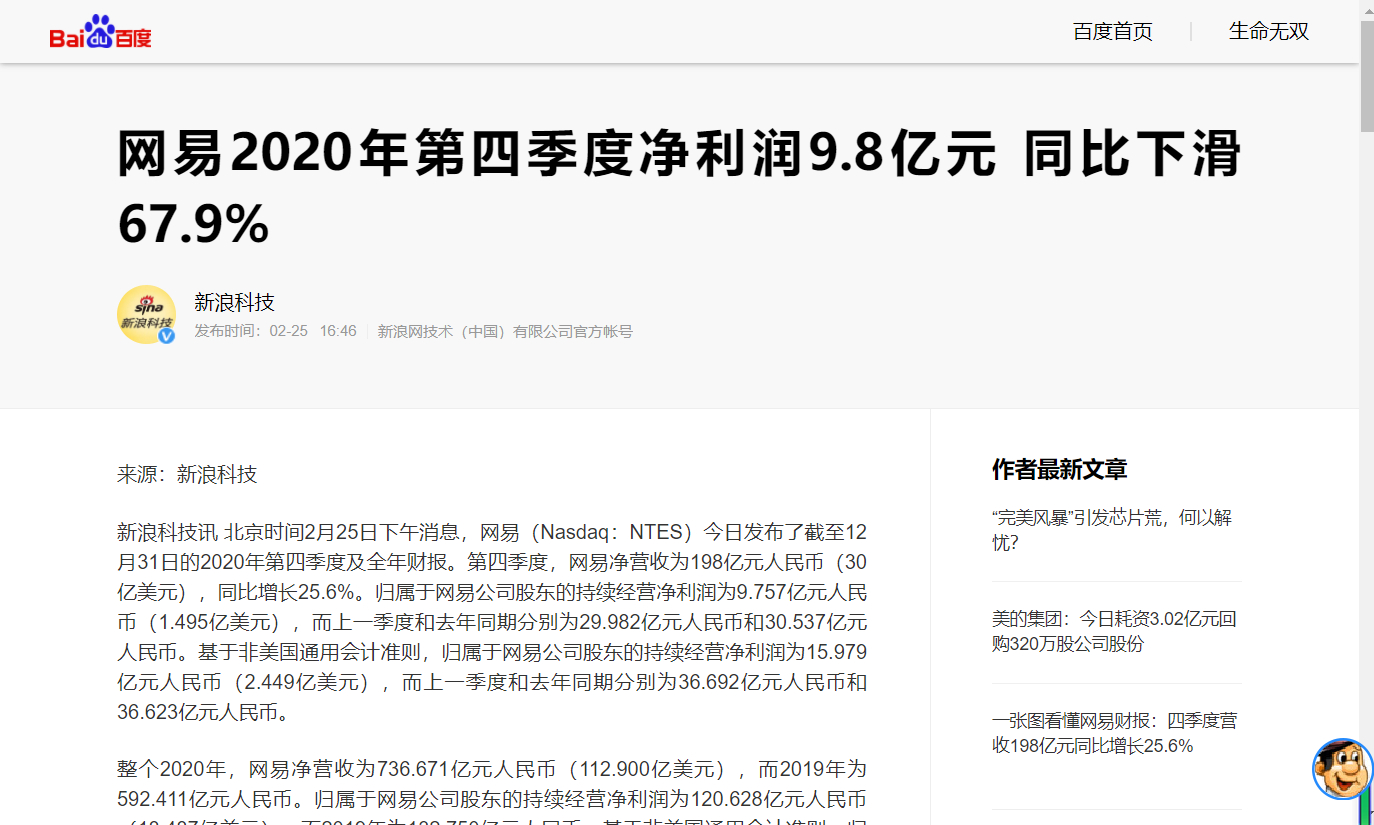This screenshot has height=825, width=1374.
Task: Click the publish time 02-25 16:46
Action: point(275,331)
